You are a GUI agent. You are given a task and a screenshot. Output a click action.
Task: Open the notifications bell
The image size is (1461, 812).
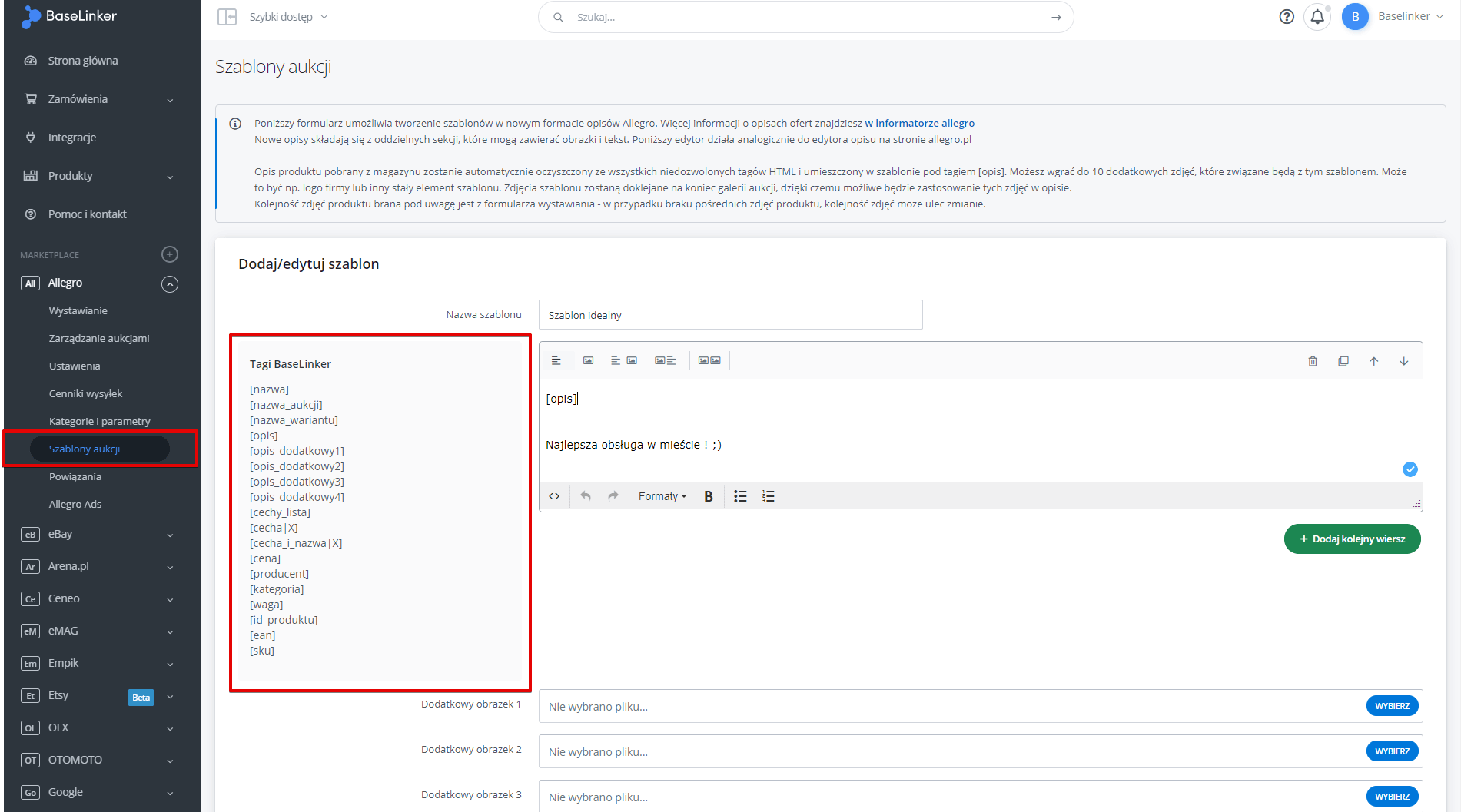click(x=1317, y=17)
